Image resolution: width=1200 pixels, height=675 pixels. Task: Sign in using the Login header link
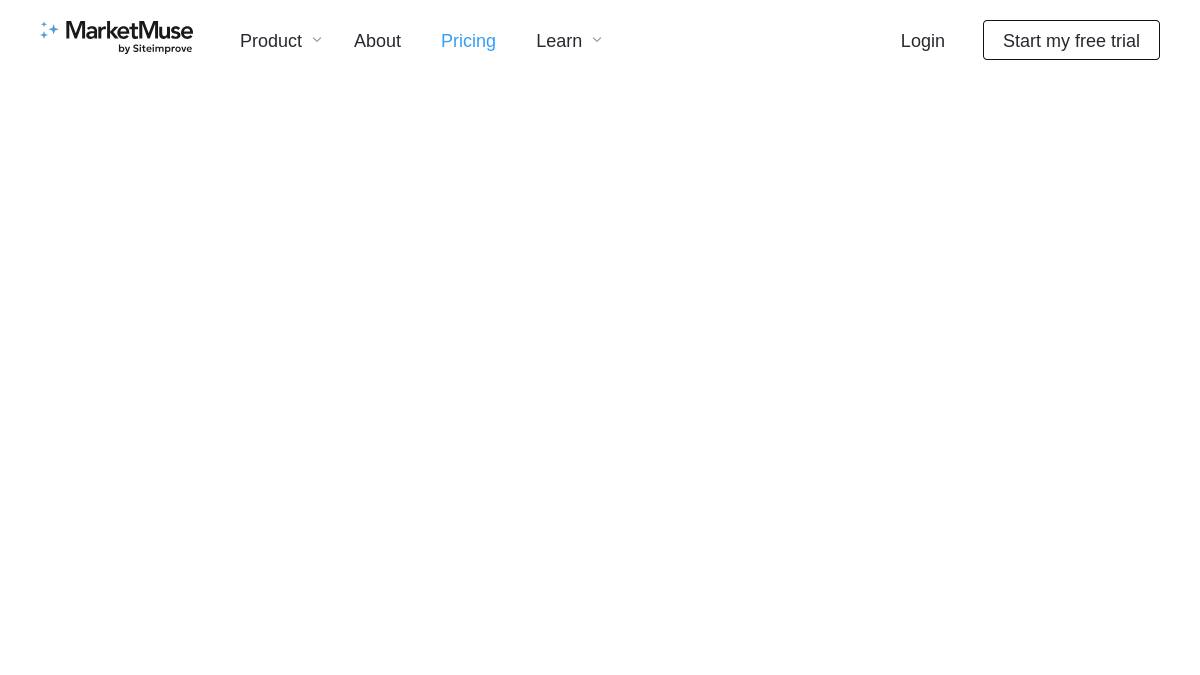point(922,41)
